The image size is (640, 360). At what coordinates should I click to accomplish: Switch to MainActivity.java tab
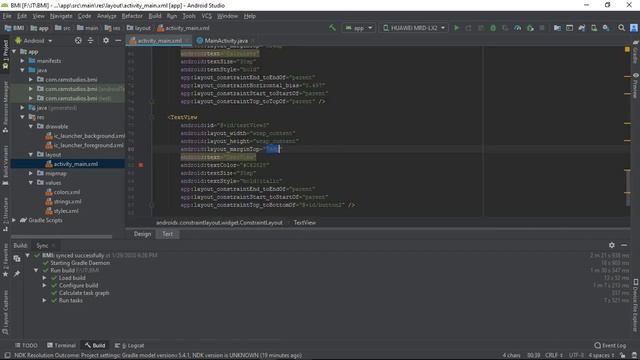(225, 41)
